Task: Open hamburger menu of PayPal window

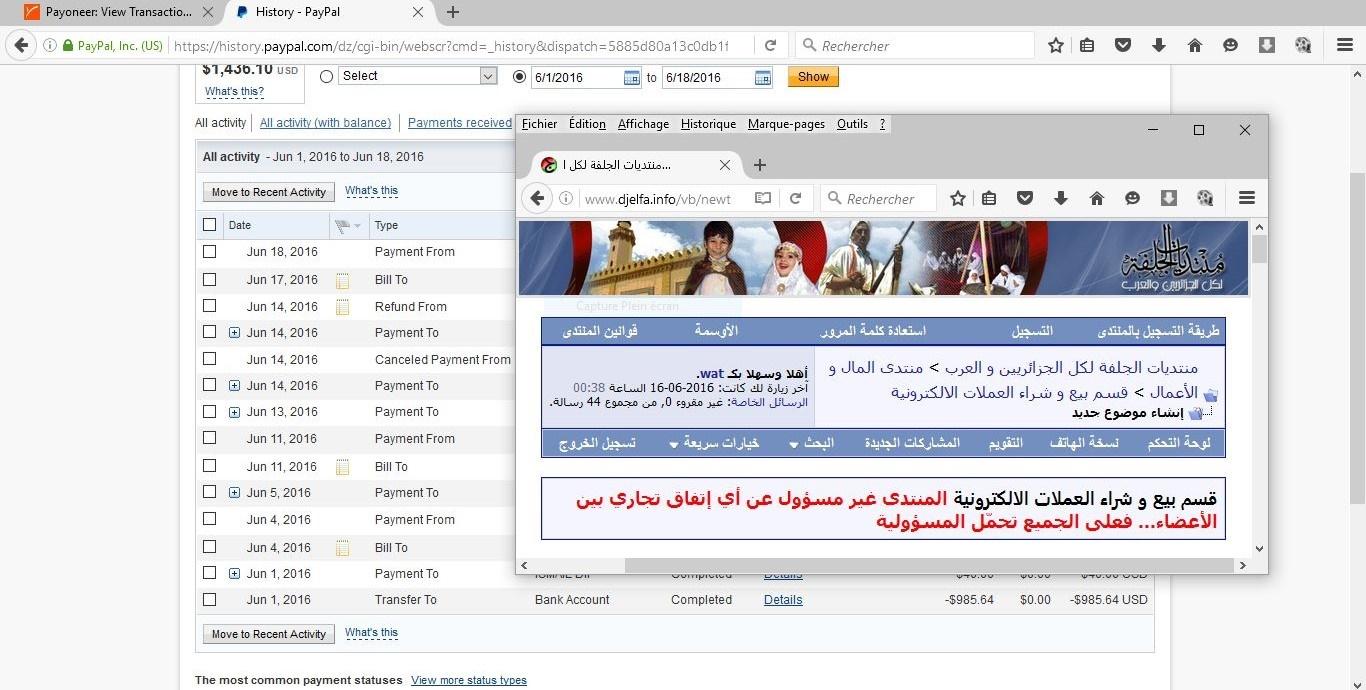Action: [x=1345, y=45]
